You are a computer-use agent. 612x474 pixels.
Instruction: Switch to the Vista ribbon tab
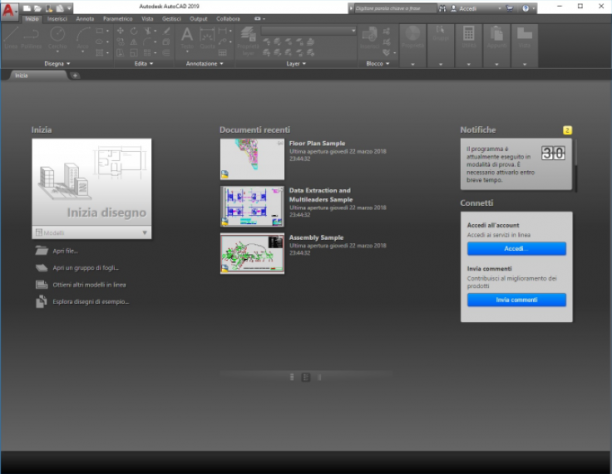pyautogui.click(x=147, y=19)
